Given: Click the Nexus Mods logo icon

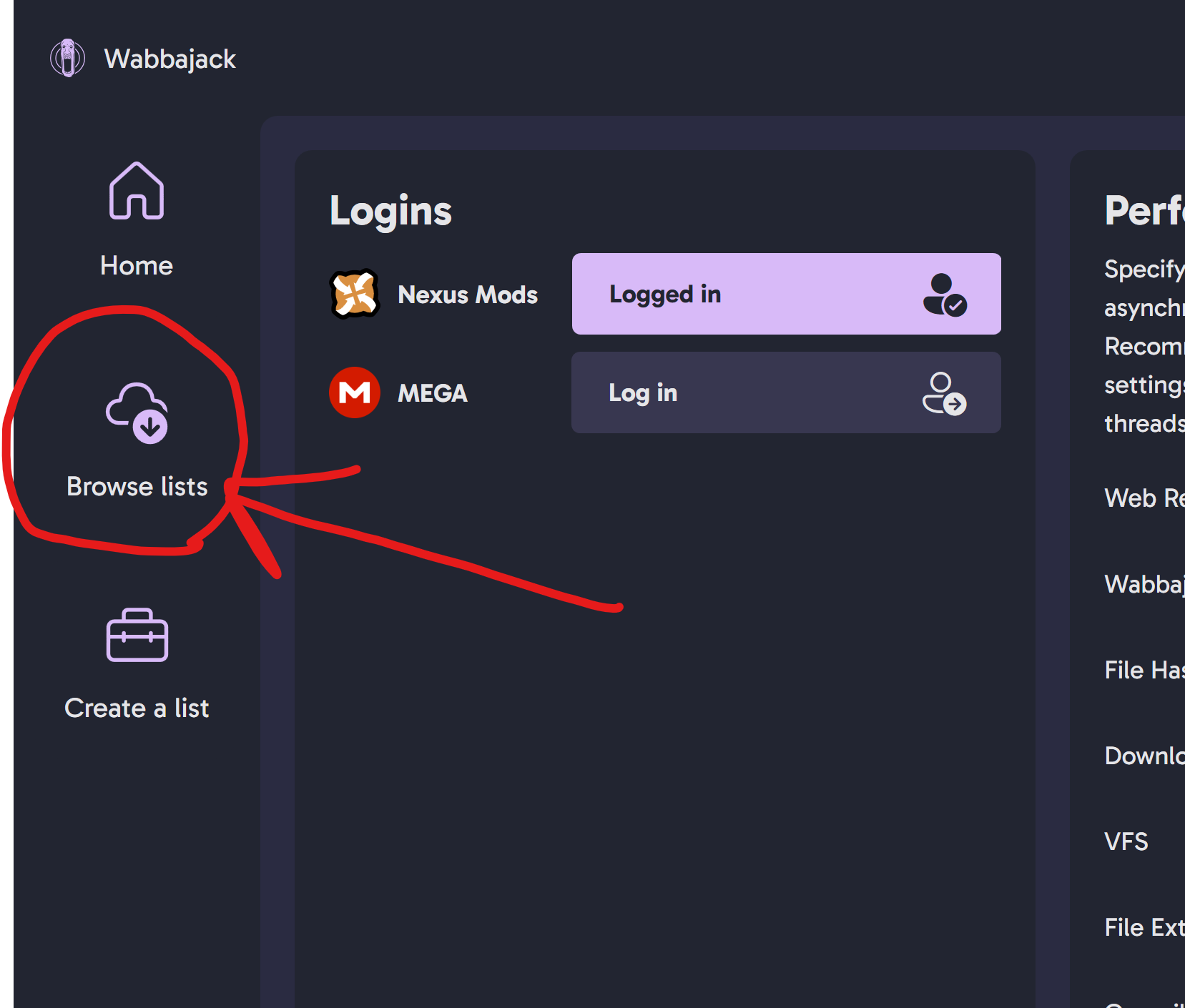Looking at the screenshot, I should [x=355, y=294].
